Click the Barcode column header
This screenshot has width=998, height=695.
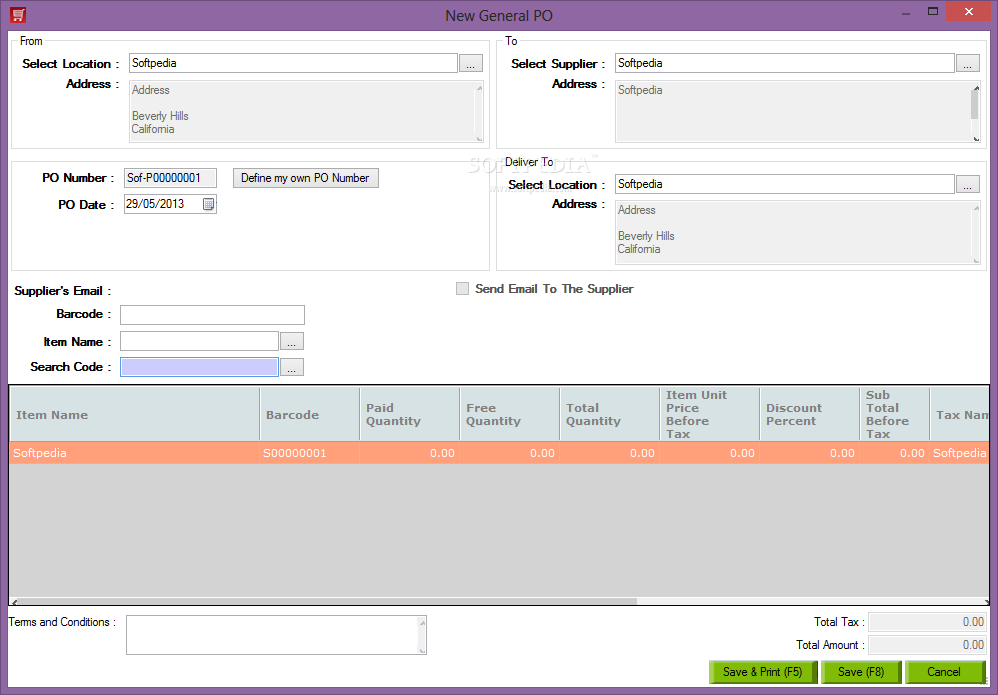[x=309, y=414]
